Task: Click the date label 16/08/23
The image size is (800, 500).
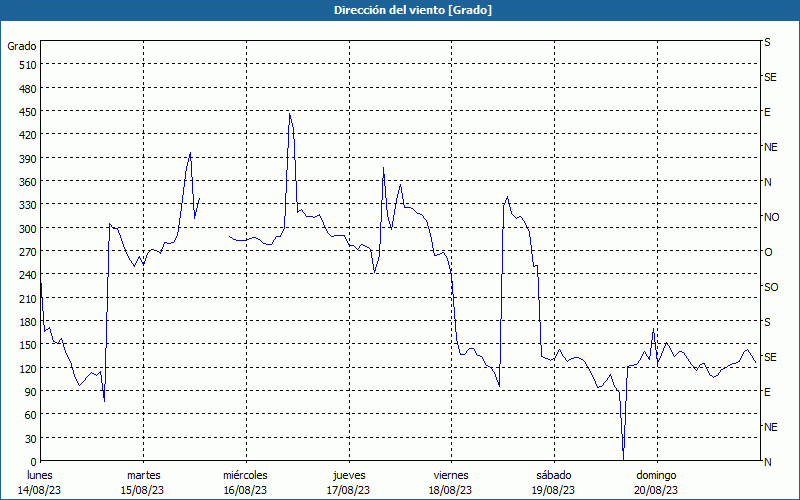Action: (245, 490)
